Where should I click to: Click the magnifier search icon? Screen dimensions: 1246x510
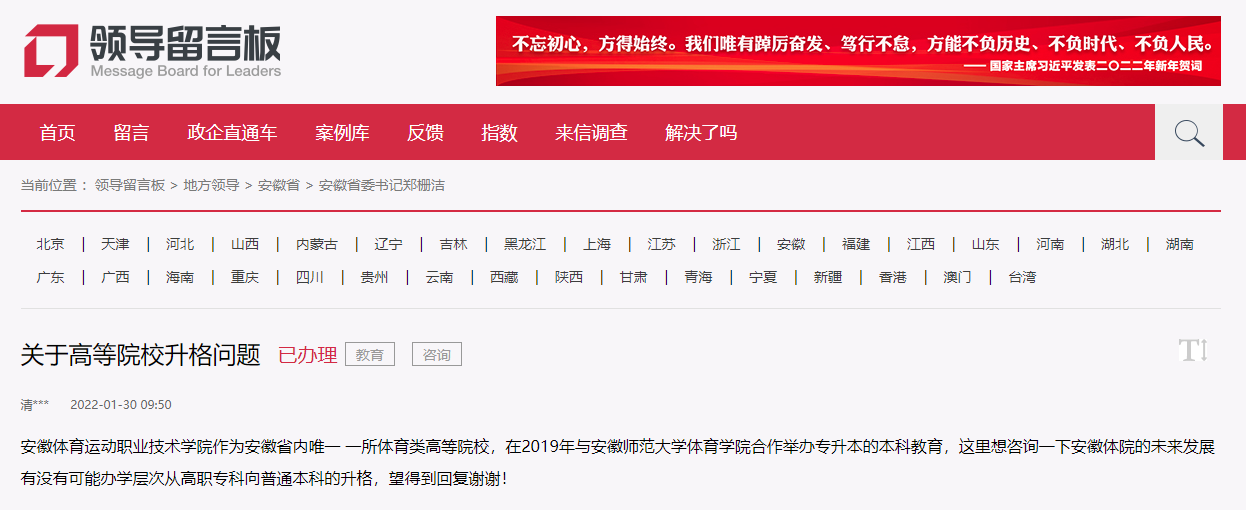[x=1188, y=132]
